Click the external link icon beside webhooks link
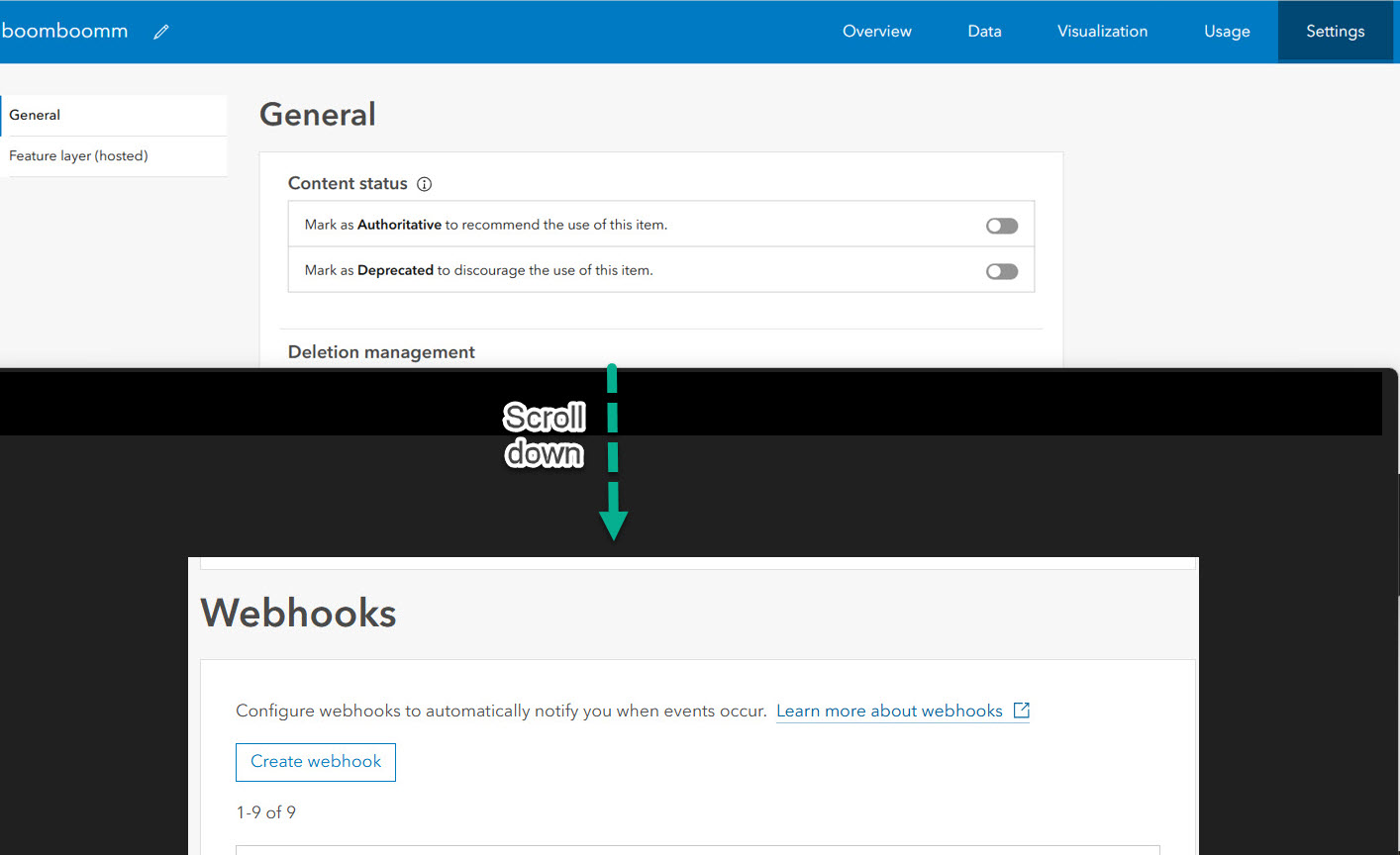Viewport: 1400px width, 855px height. click(1022, 710)
